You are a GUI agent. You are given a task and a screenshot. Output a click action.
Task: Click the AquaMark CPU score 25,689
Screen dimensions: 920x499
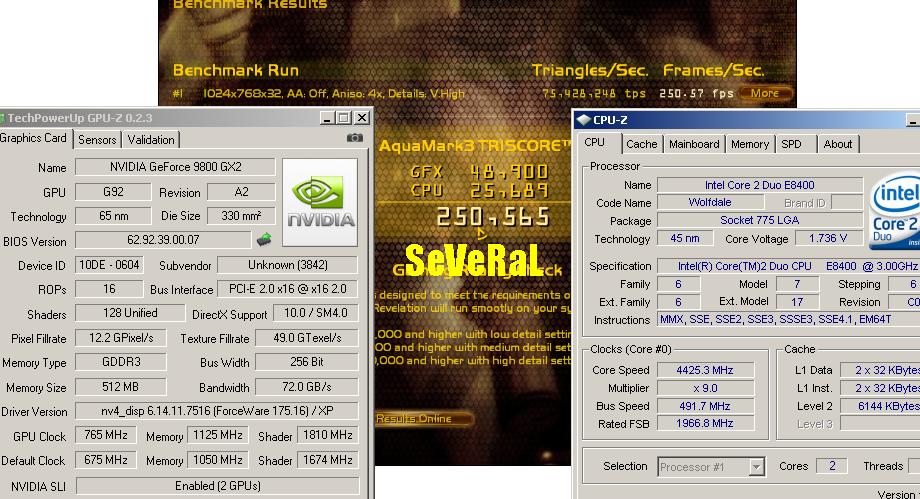click(x=509, y=191)
